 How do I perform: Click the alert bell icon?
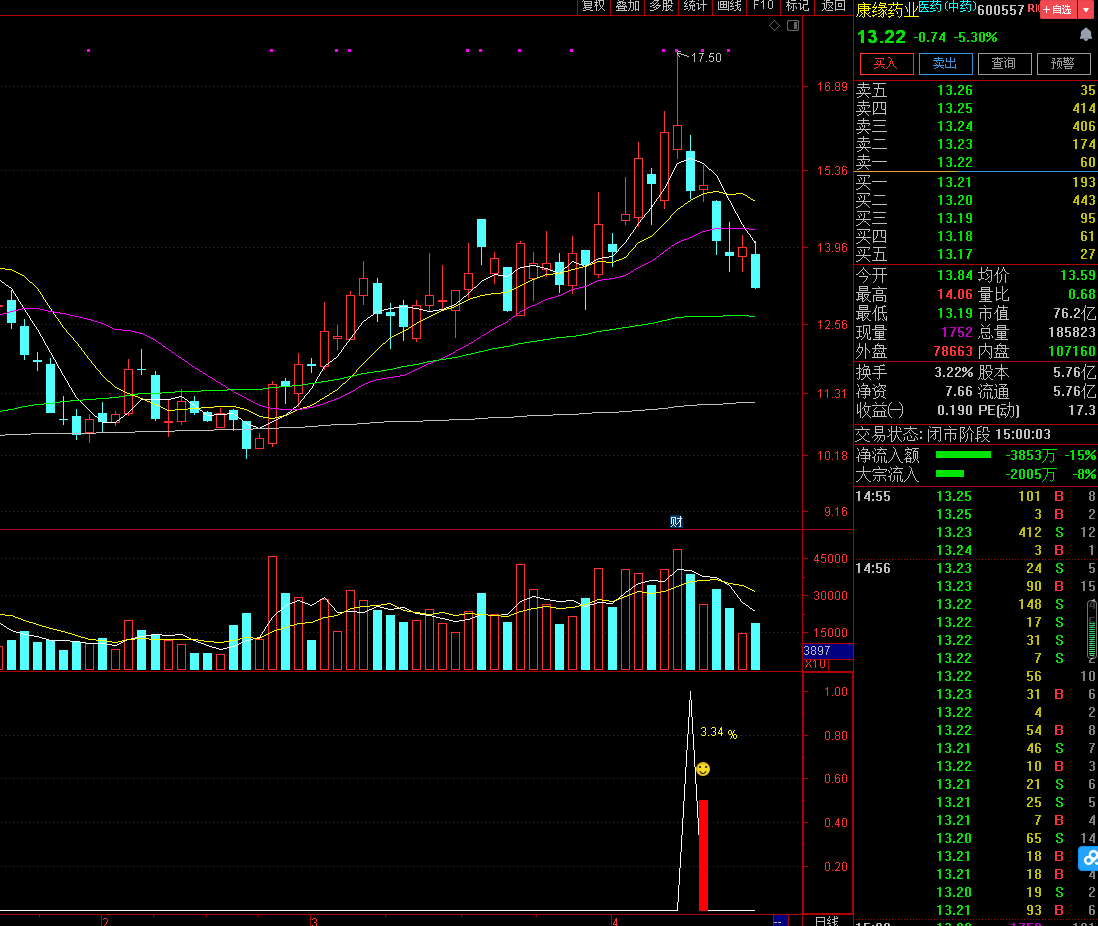click(1086, 35)
